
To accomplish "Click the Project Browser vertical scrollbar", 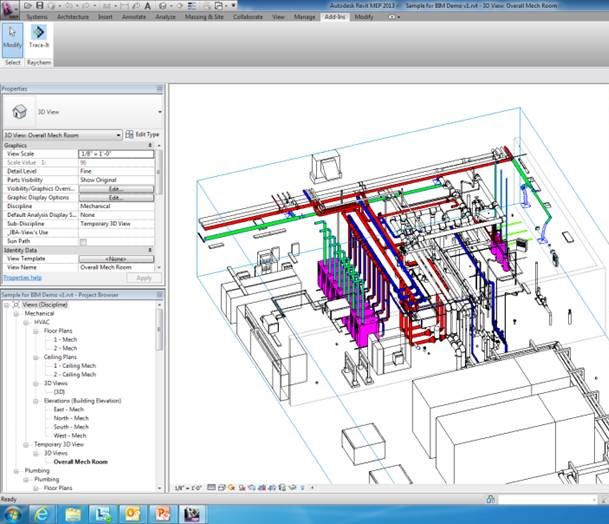I will (159, 330).
